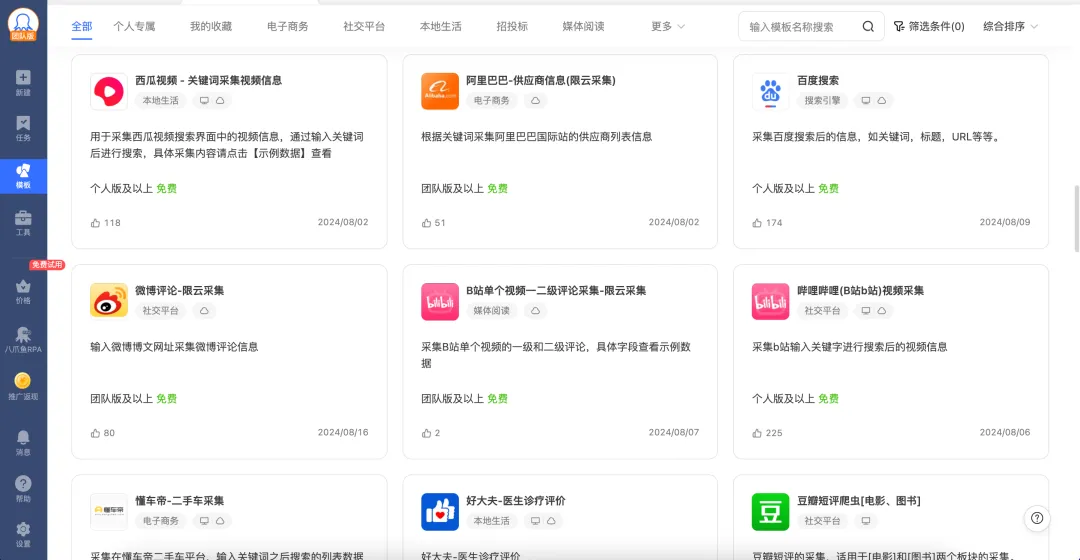This screenshot has height=560, width=1080.
Task: Open 懂车帝-二手车采集 title
Action: tap(179, 501)
